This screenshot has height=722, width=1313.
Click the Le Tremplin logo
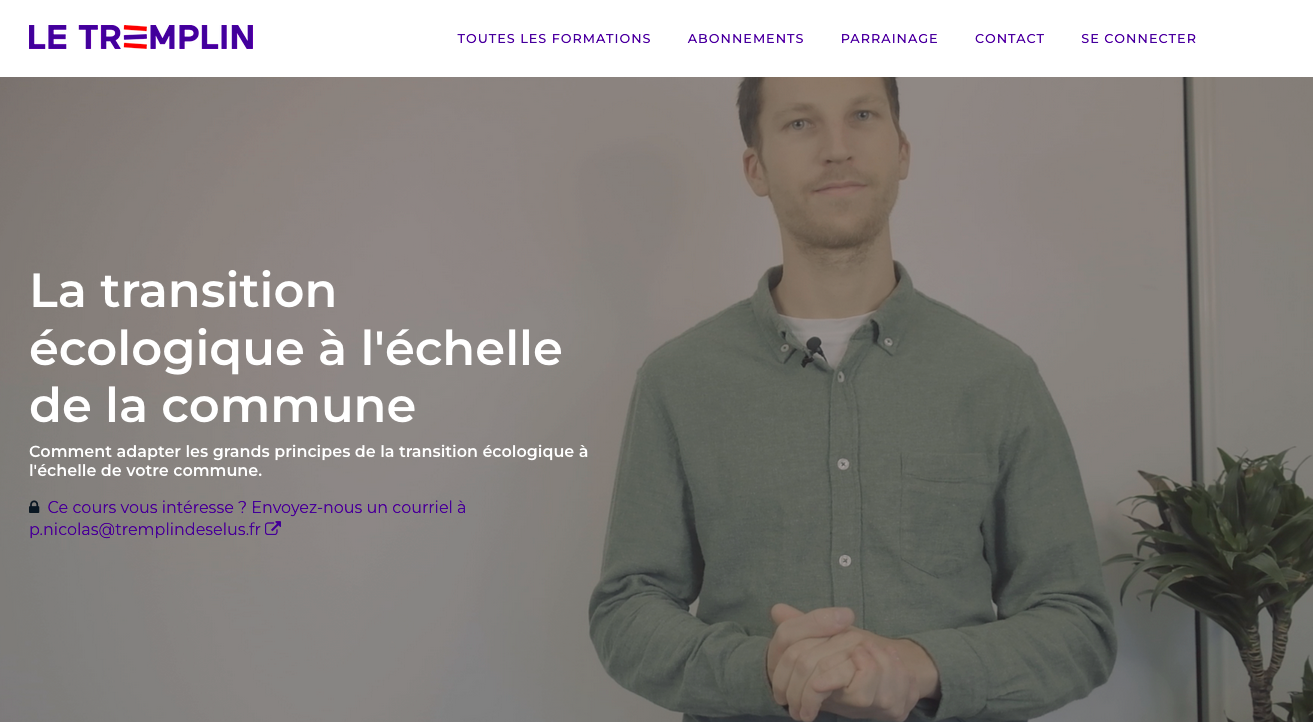[141, 38]
